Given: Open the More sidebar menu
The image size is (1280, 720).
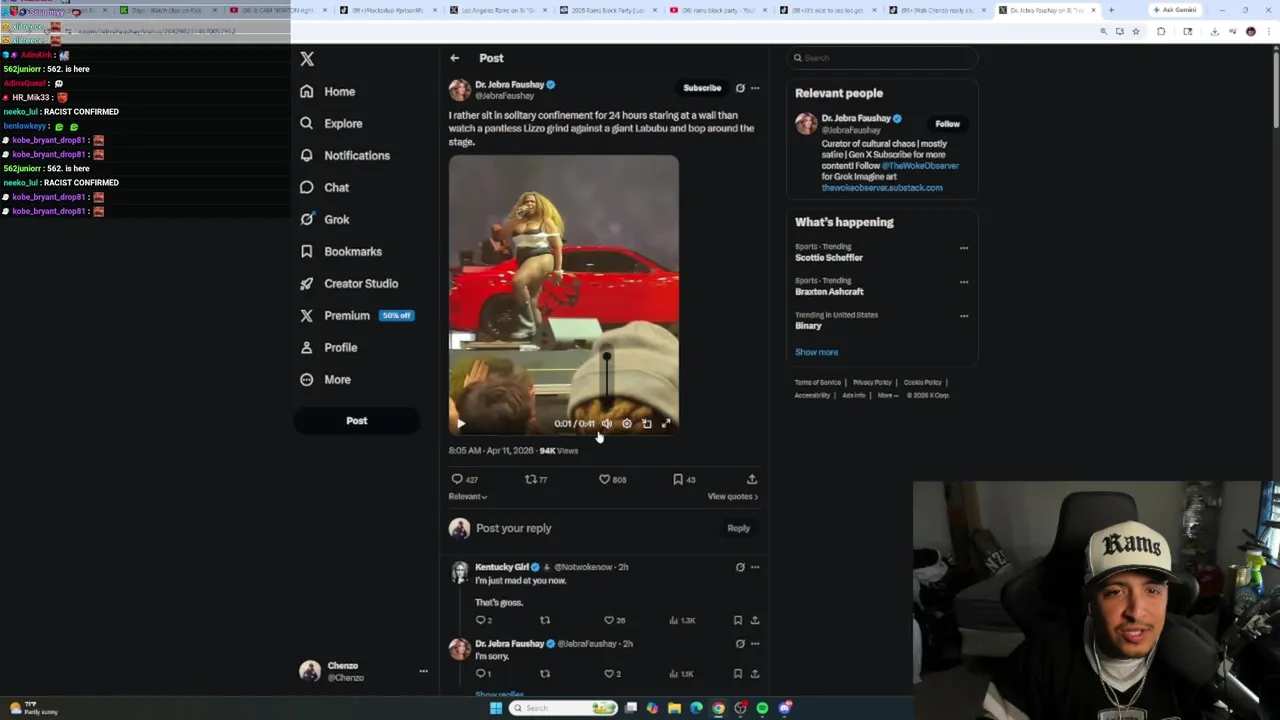Looking at the screenshot, I should coord(325,379).
